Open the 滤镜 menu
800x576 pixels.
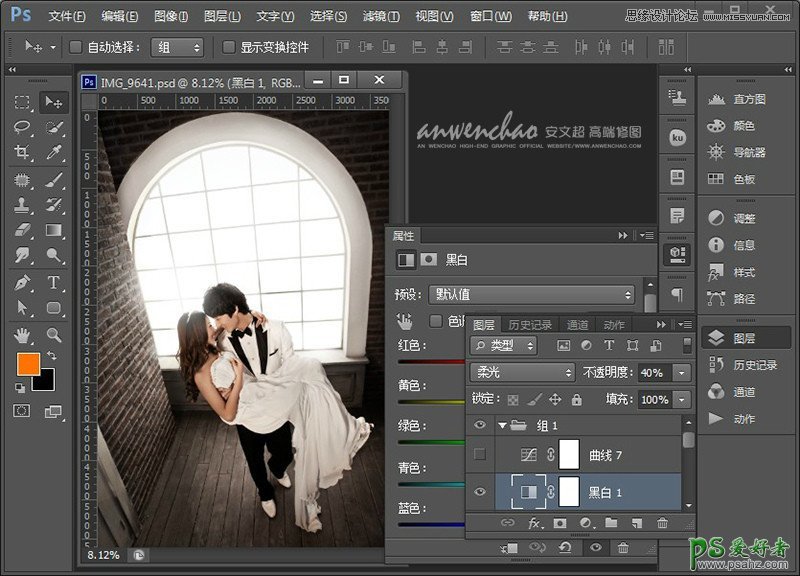[x=380, y=17]
